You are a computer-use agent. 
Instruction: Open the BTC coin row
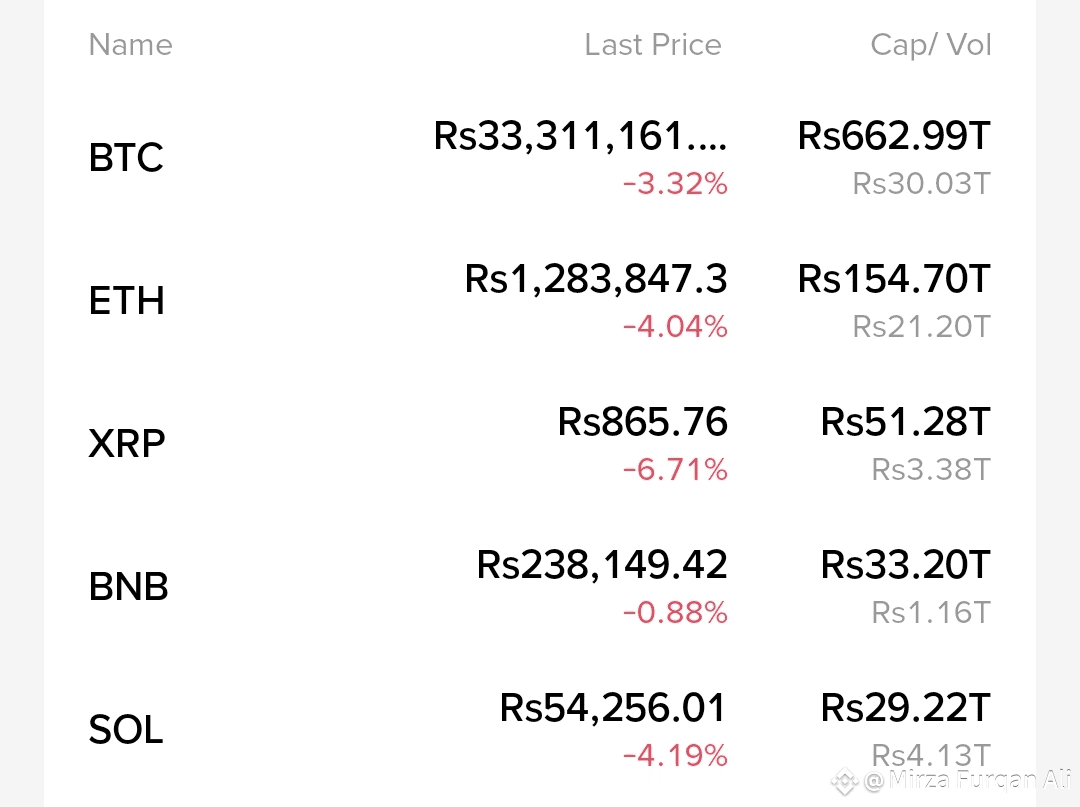pyautogui.click(x=540, y=158)
